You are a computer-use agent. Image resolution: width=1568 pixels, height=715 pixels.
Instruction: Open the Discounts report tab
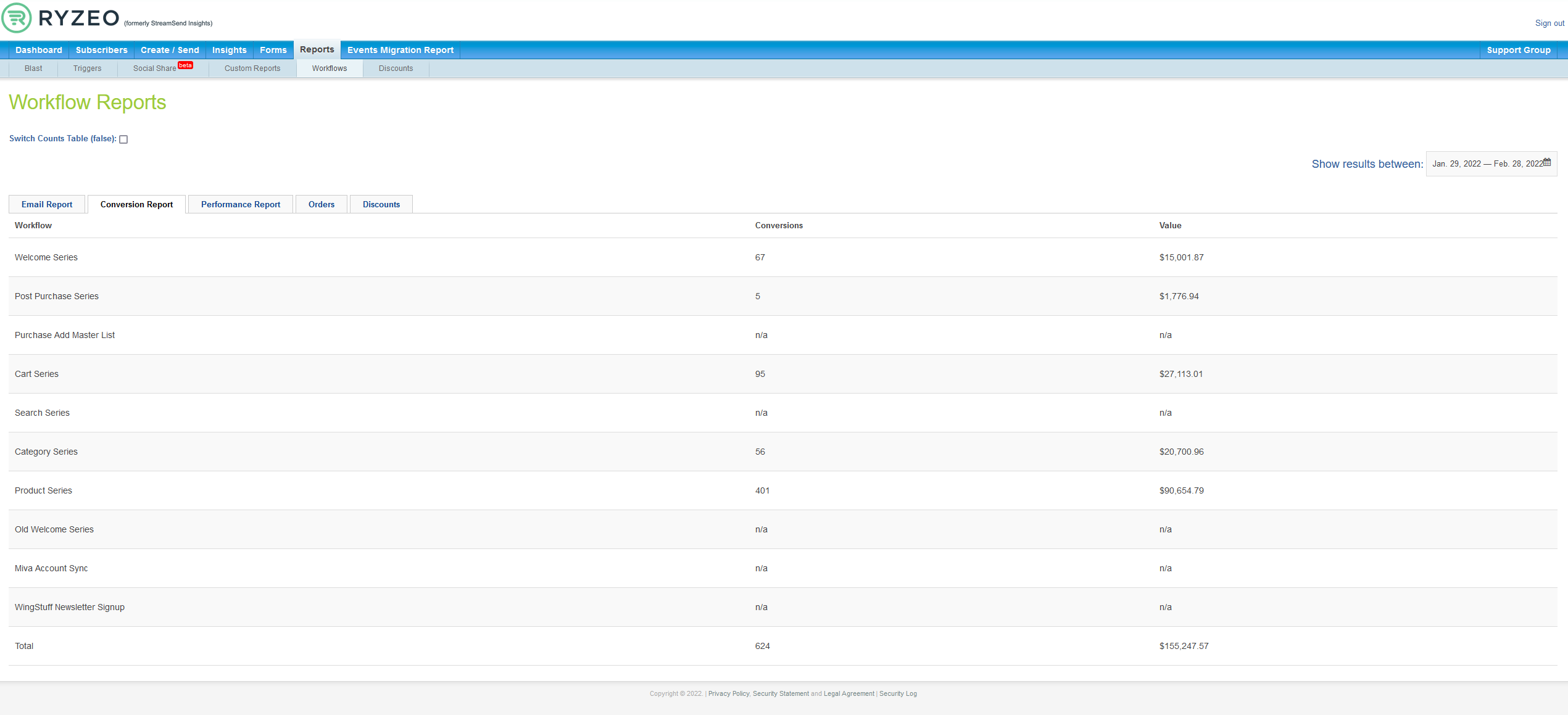pos(381,204)
